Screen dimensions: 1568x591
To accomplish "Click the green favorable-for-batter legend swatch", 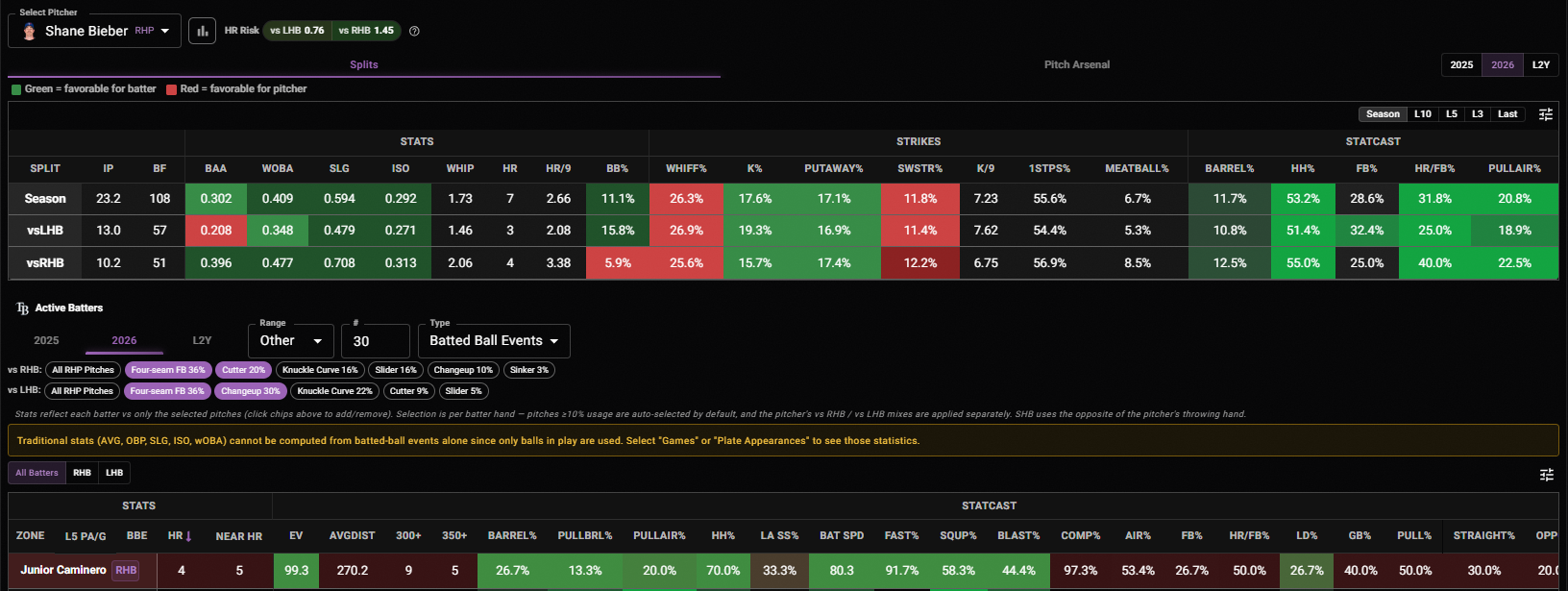I will click(16, 89).
